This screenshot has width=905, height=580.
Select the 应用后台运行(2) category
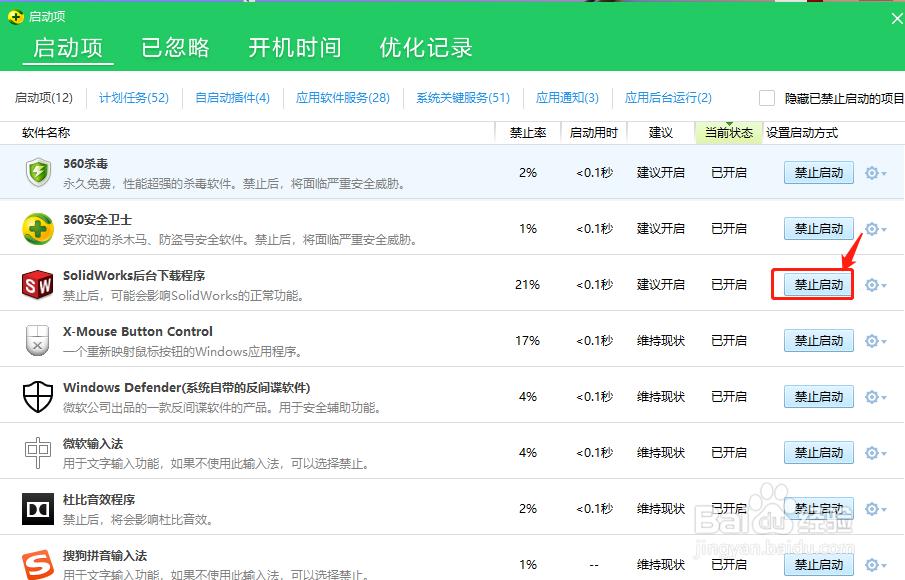pyautogui.click(x=668, y=98)
